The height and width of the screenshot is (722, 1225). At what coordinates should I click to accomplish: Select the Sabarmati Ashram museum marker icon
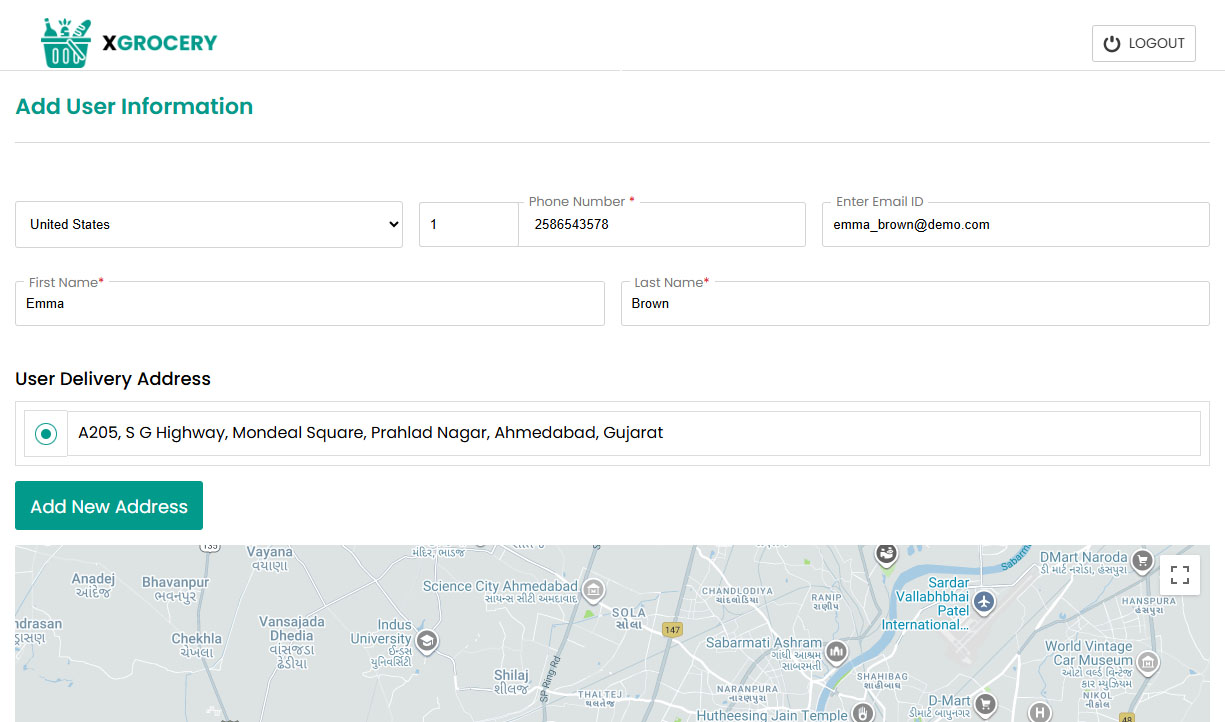tap(836, 651)
